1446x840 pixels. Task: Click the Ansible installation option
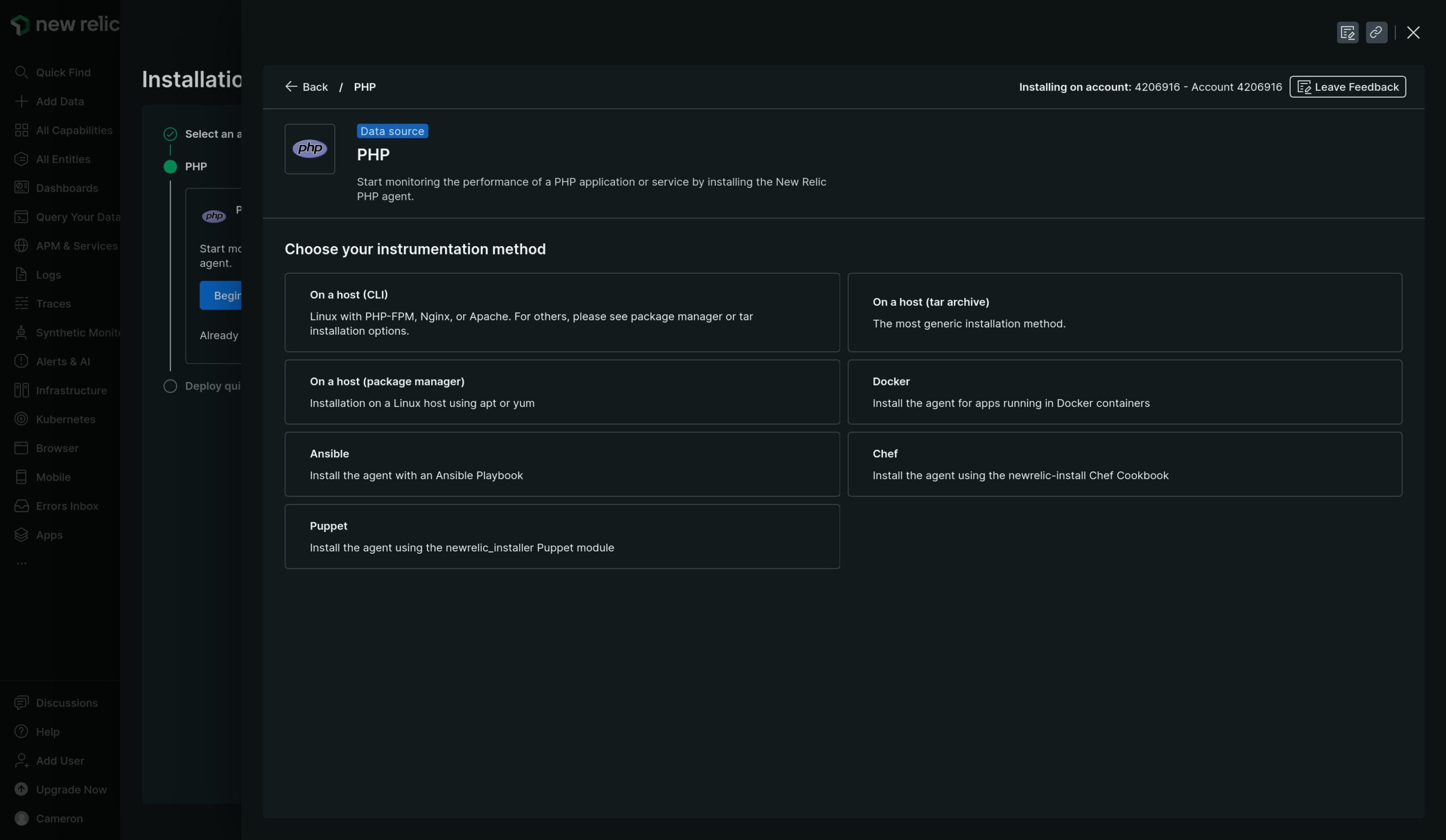coord(562,464)
